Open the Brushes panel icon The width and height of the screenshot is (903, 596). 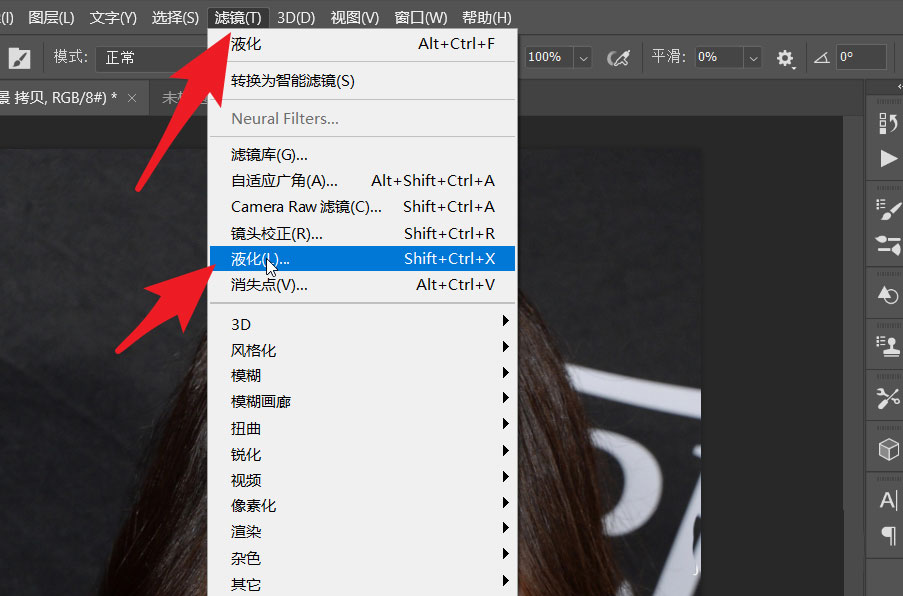pos(887,245)
